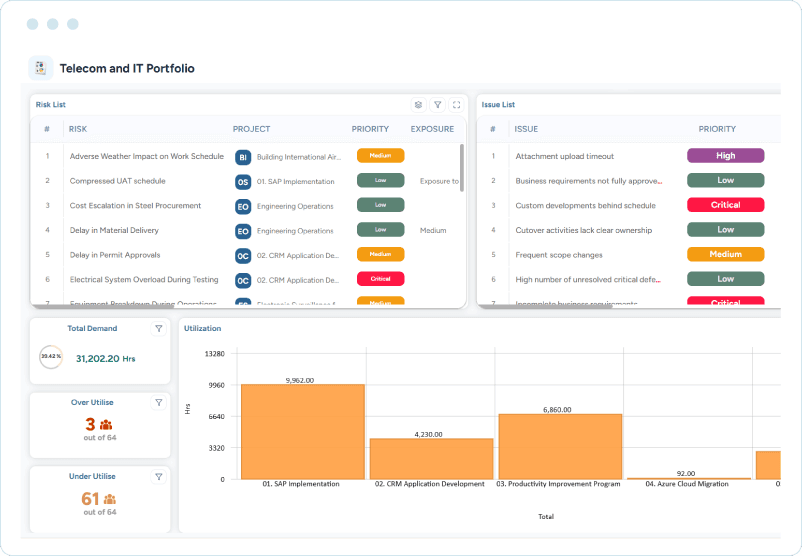Sort Risk List by RISK column header

point(78,129)
